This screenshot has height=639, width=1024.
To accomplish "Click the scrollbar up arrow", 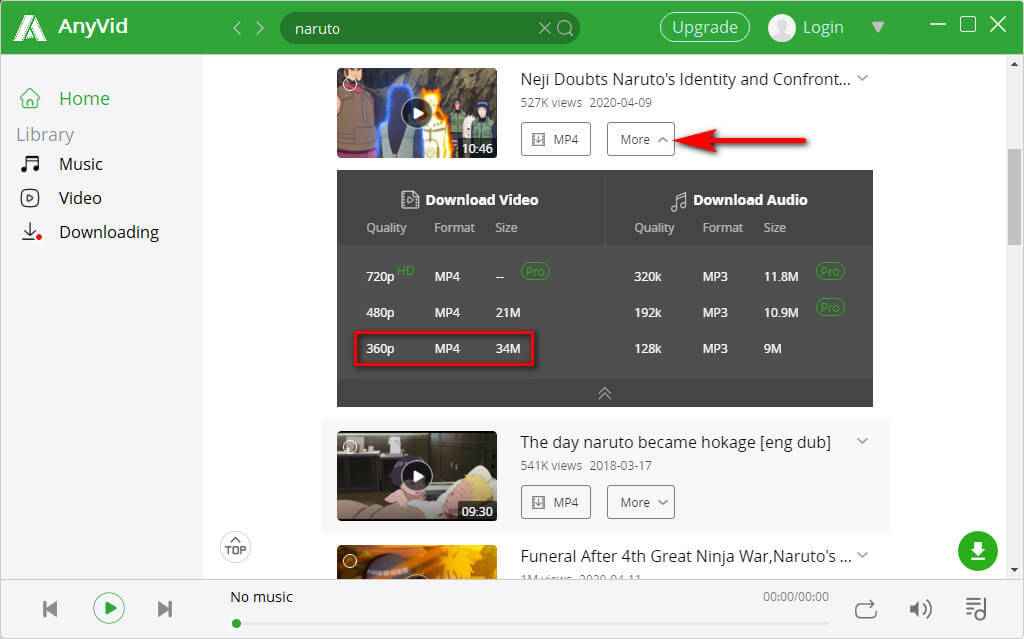I will pyautogui.click(x=1014, y=64).
